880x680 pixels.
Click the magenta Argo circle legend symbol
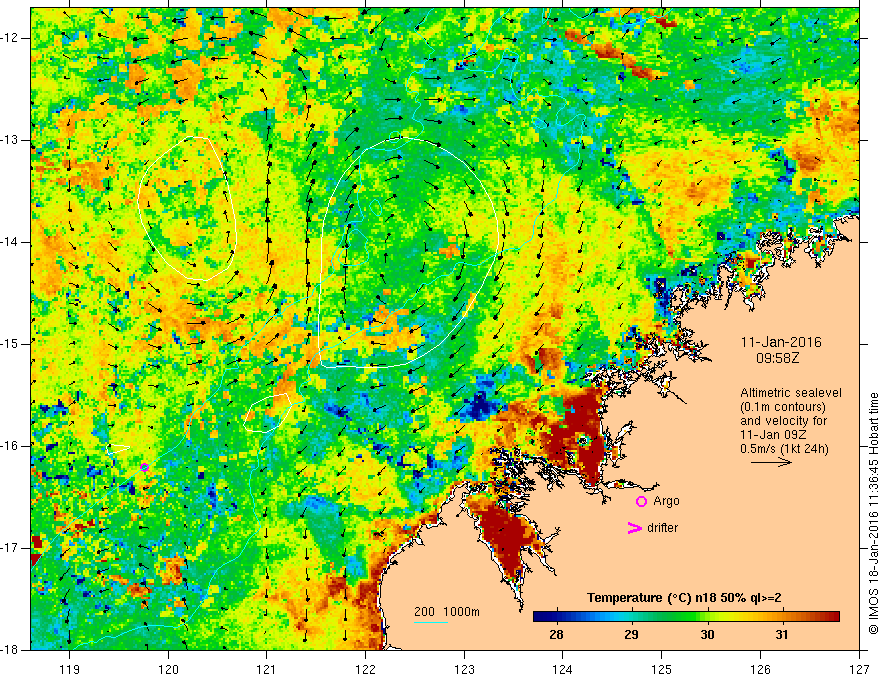pyautogui.click(x=641, y=501)
